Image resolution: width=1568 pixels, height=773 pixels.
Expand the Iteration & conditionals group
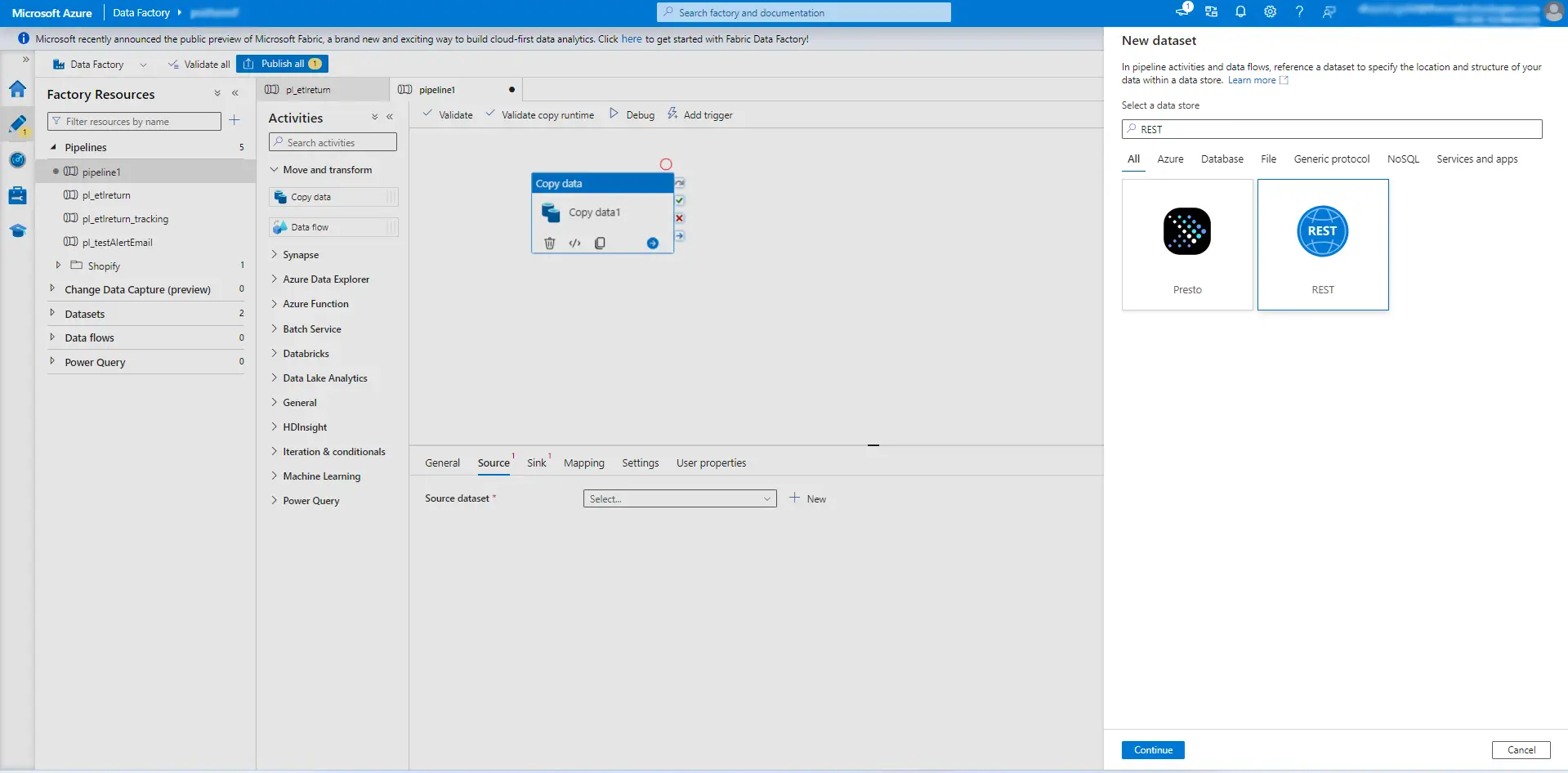tap(275, 452)
